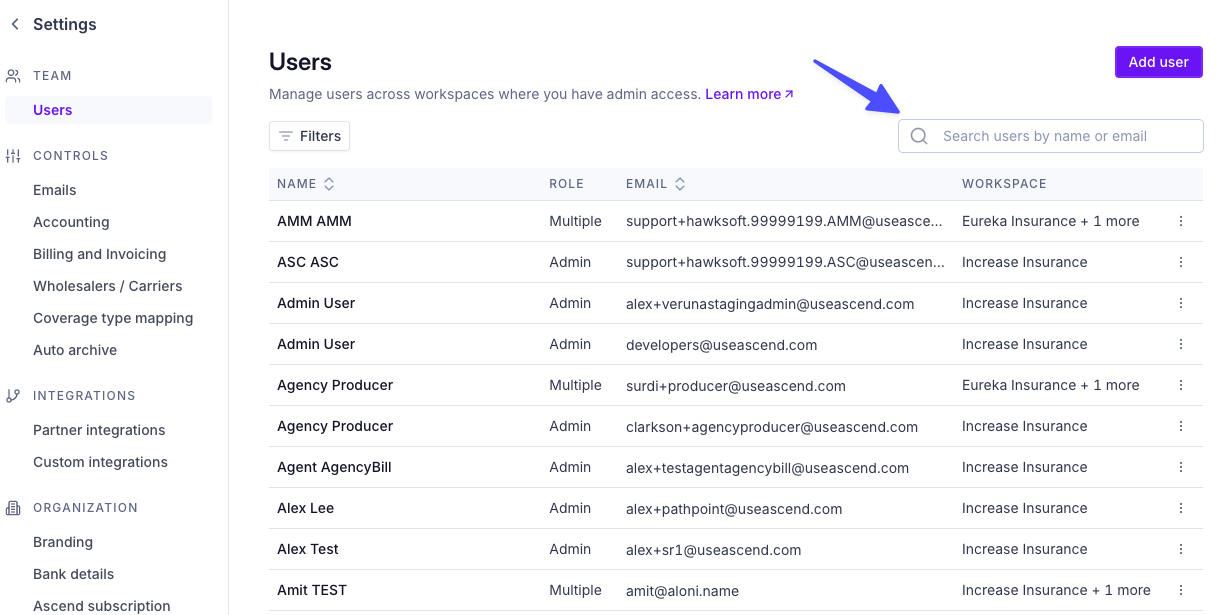Open Accounting settings
Image resolution: width=1227 pixels, height=615 pixels.
(71, 222)
